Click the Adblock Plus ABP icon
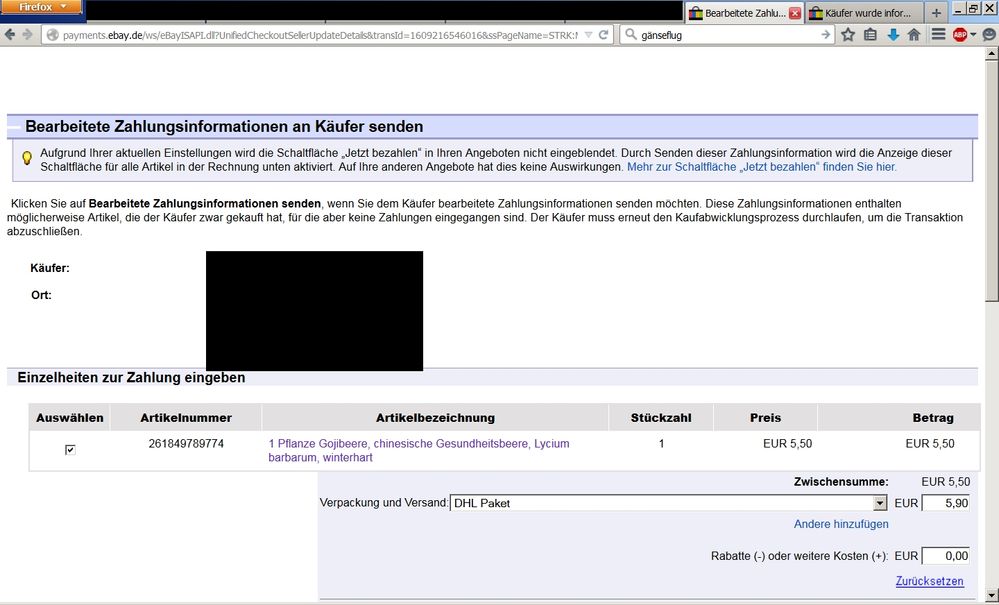Viewport: 999px width, 605px height. coord(960,35)
